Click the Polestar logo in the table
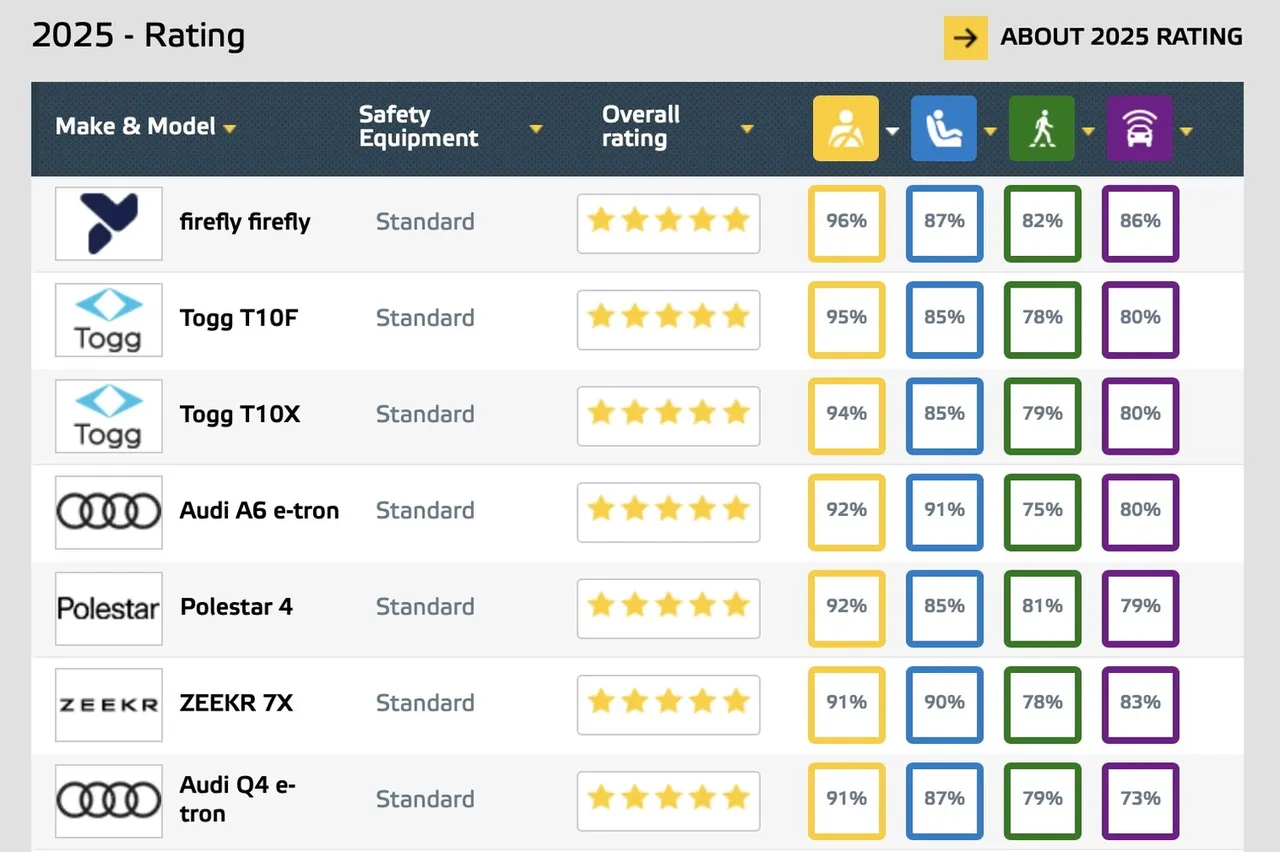The width and height of the screenshot is (1280, 852). 108,608
